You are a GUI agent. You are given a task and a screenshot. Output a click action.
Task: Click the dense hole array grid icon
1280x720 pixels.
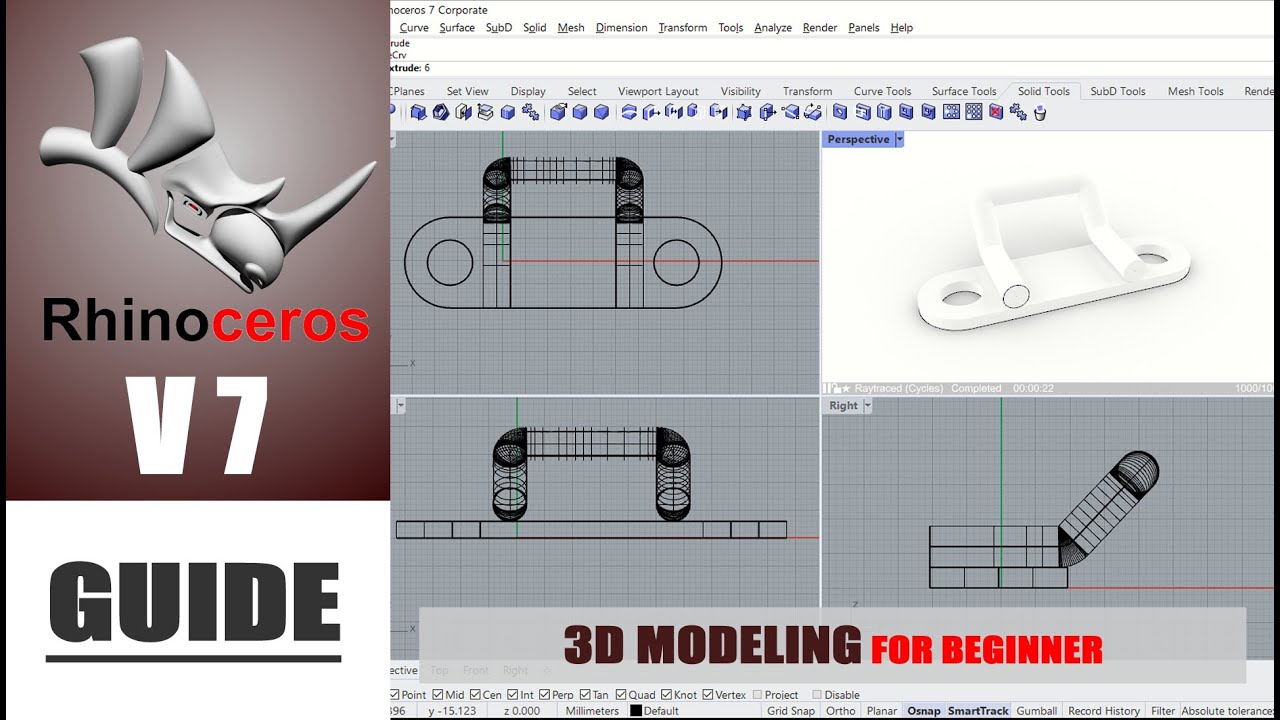tap(974, 112)
